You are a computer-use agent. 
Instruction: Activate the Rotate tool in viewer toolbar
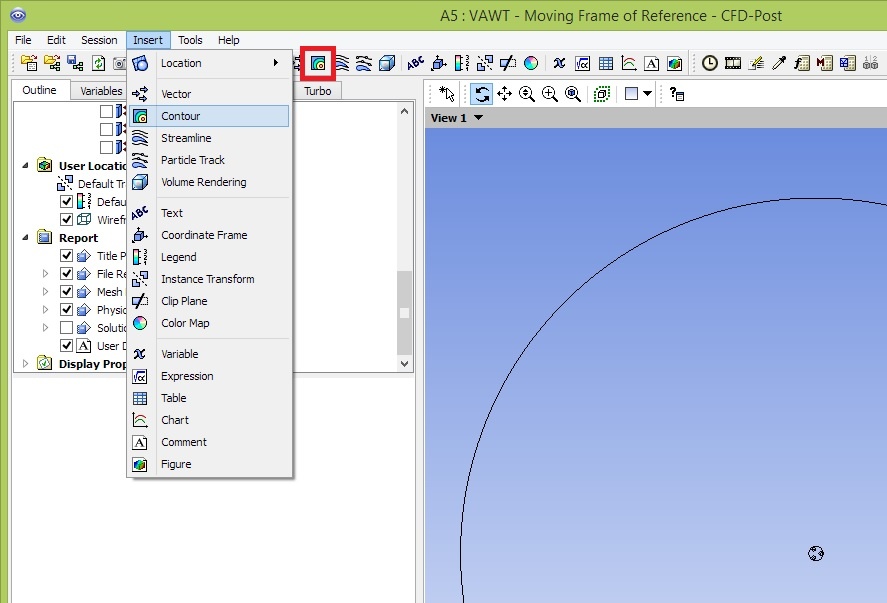click(481, 94)
